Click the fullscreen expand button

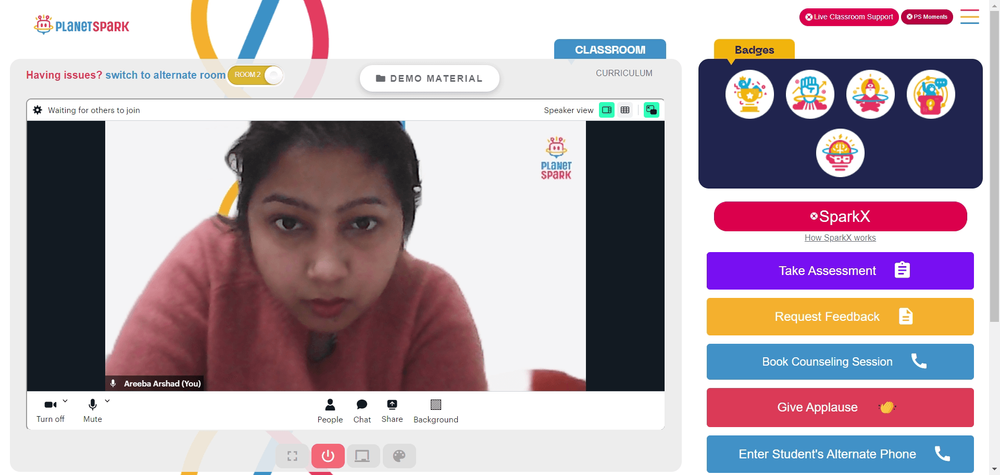pyautogui.click(x=292, y=456)
